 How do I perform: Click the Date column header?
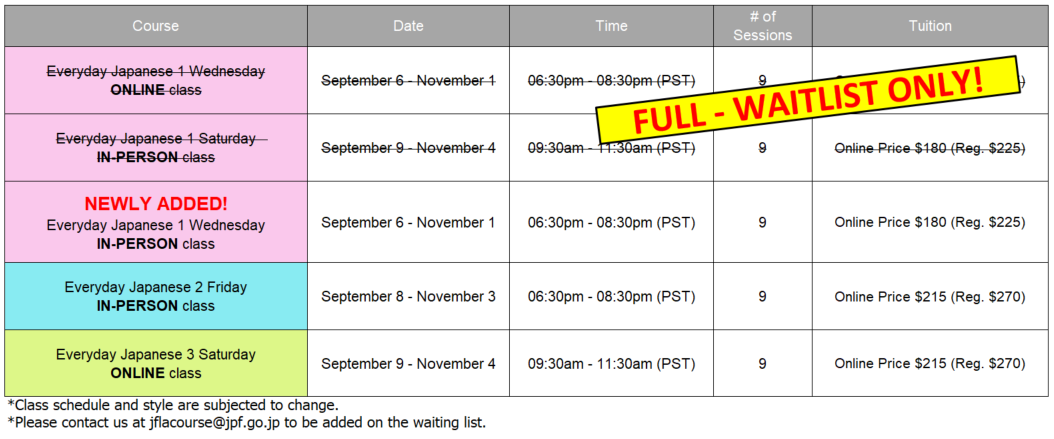tap(408, 26)
